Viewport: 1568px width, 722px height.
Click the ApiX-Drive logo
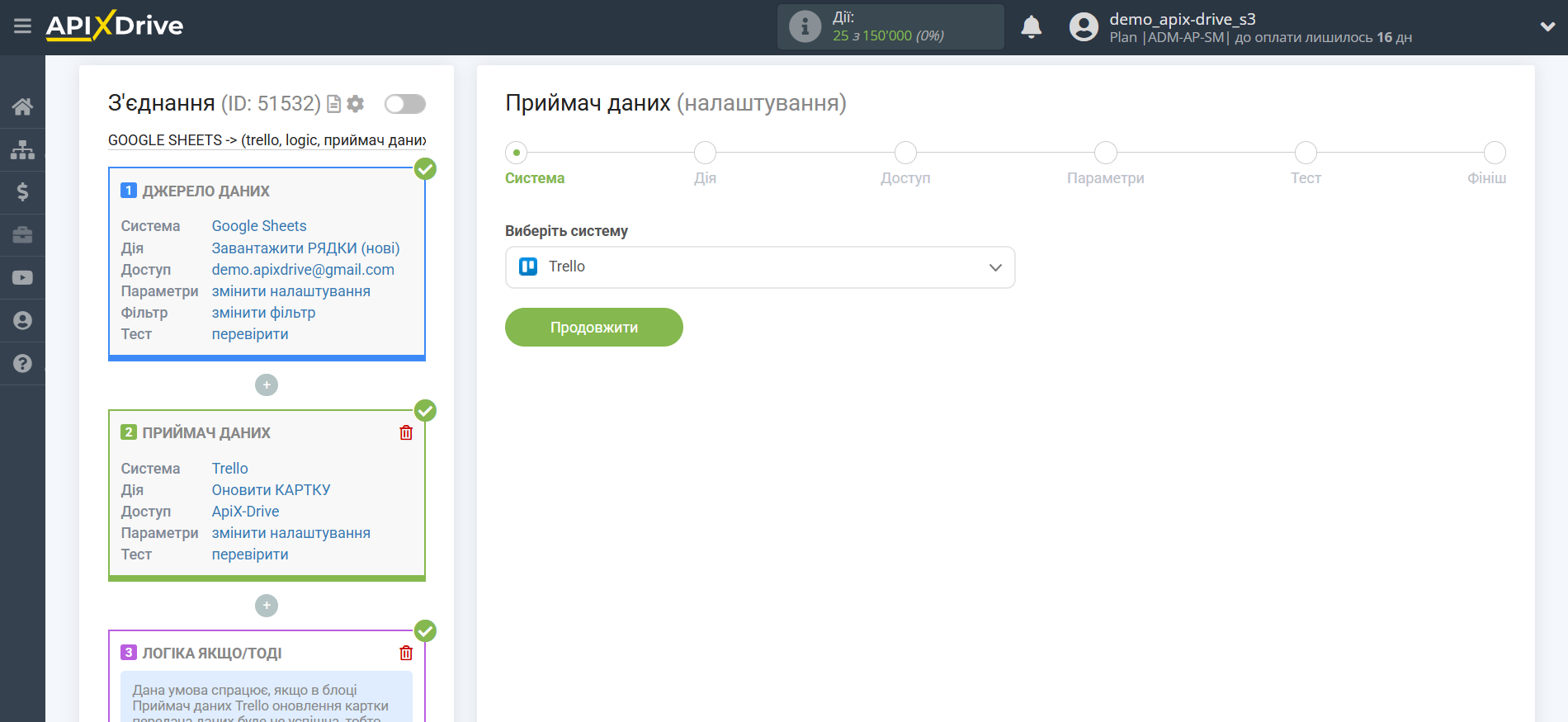(115, 26)
